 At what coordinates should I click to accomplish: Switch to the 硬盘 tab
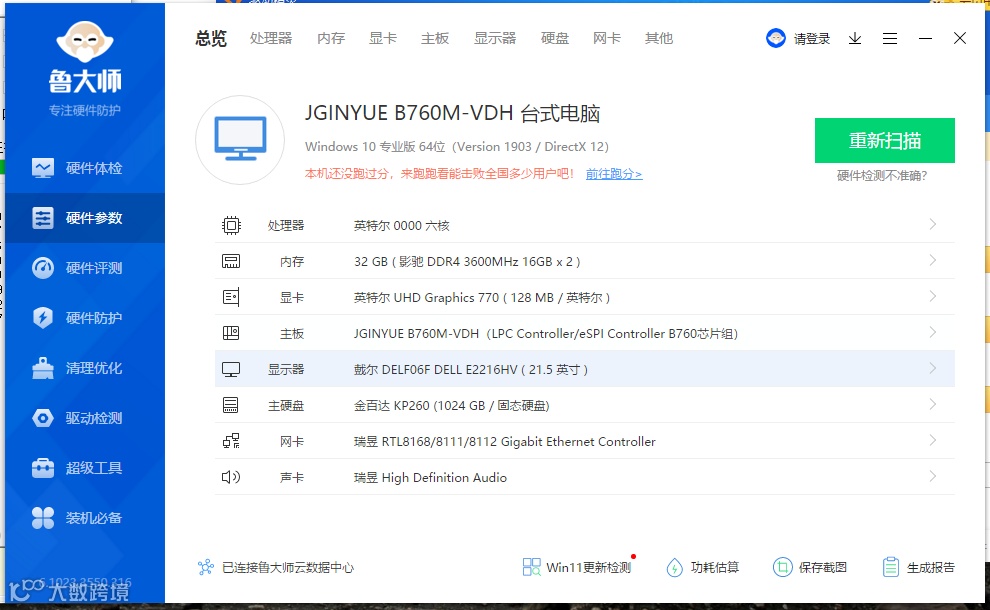point(555,39)
